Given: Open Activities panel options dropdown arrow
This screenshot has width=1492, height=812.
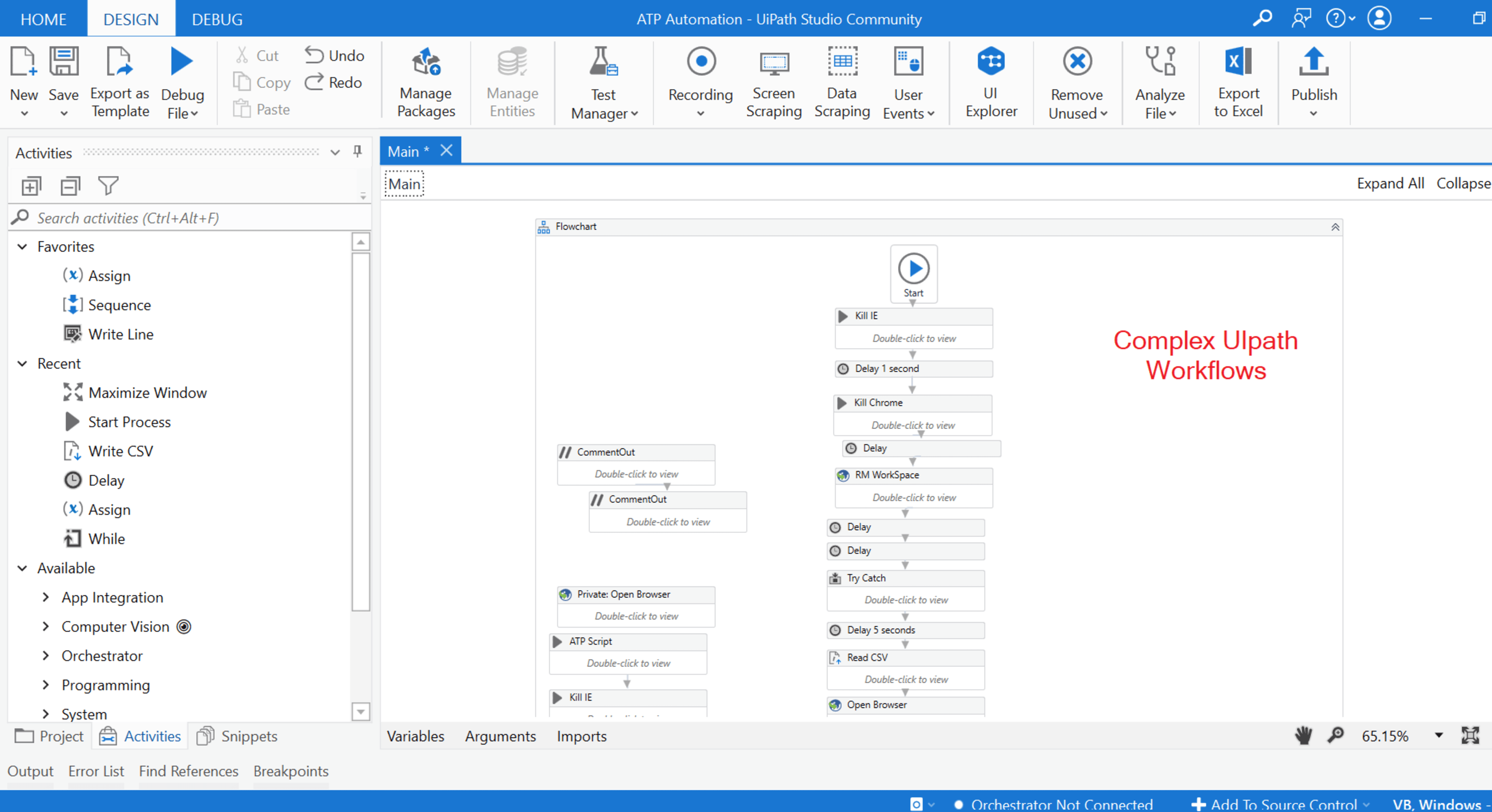Looking at the screenshot, I should (335, 152).
